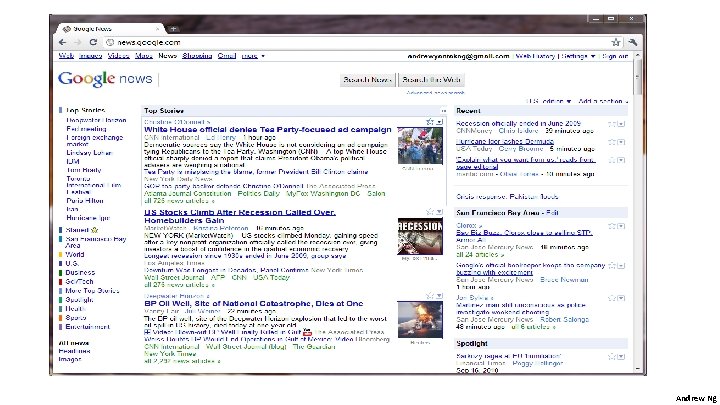Viewport: 720px width, 405px height.
Task: Open options arrow for White House story
Action: tap(439, 122)
